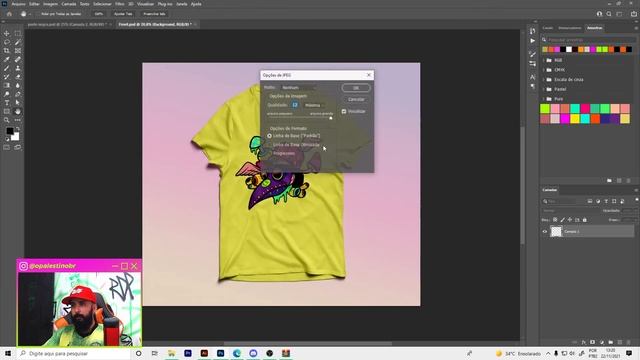Open the Imagem menu

(x=51, y=4)
